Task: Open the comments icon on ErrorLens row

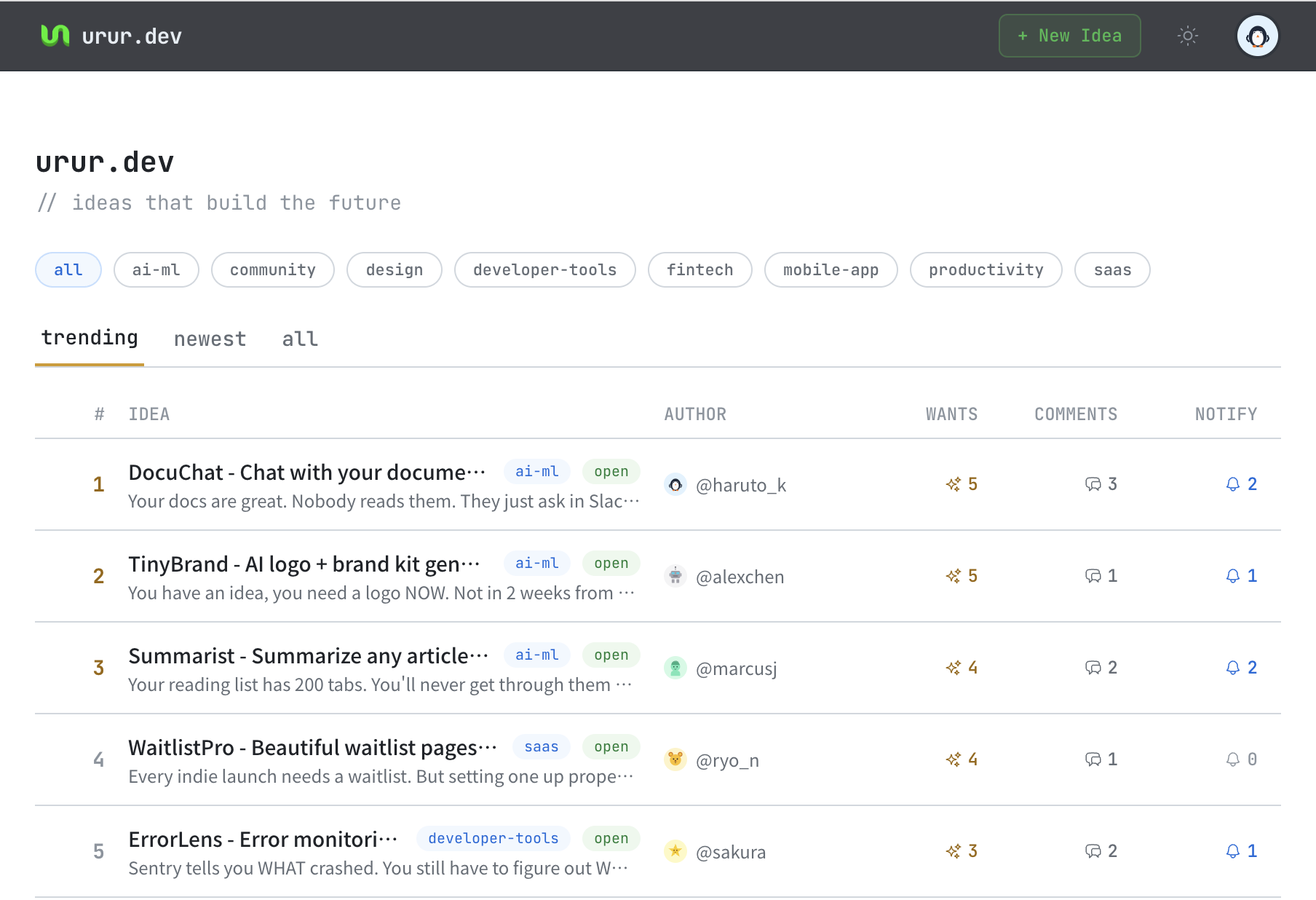Action: (x=1094, y=850)
